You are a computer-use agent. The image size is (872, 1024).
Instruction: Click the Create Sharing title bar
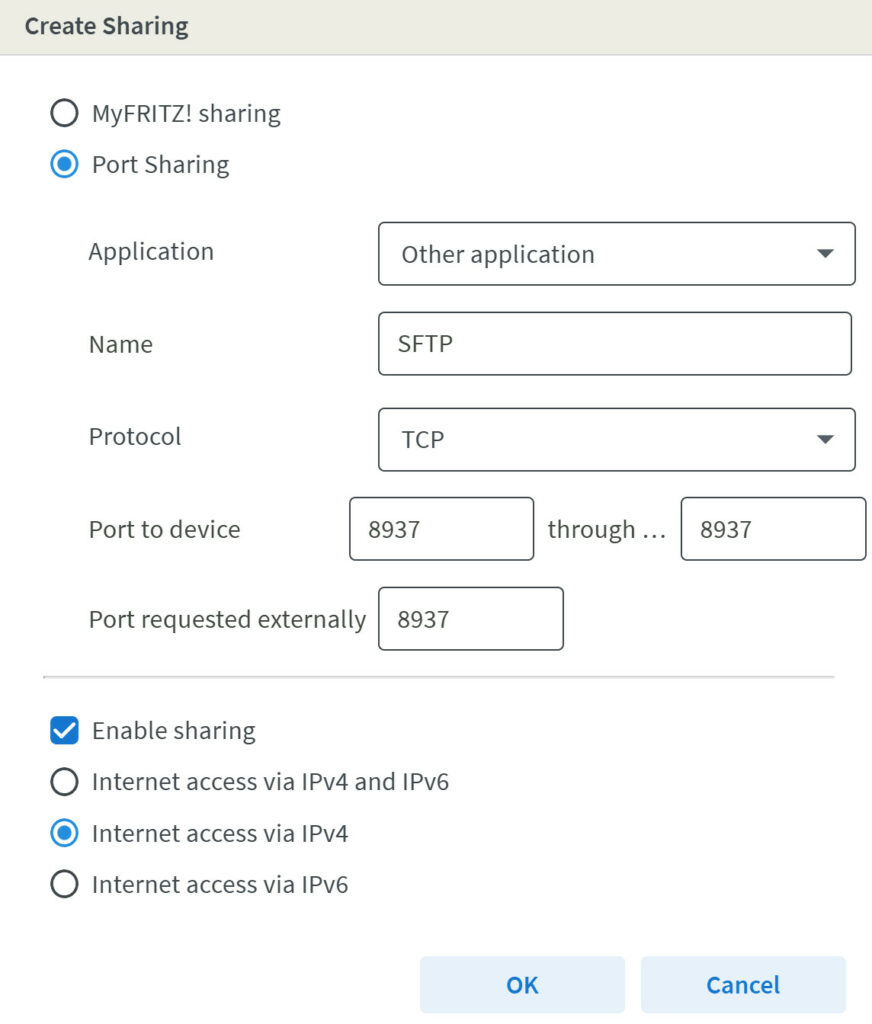[105, 26]
